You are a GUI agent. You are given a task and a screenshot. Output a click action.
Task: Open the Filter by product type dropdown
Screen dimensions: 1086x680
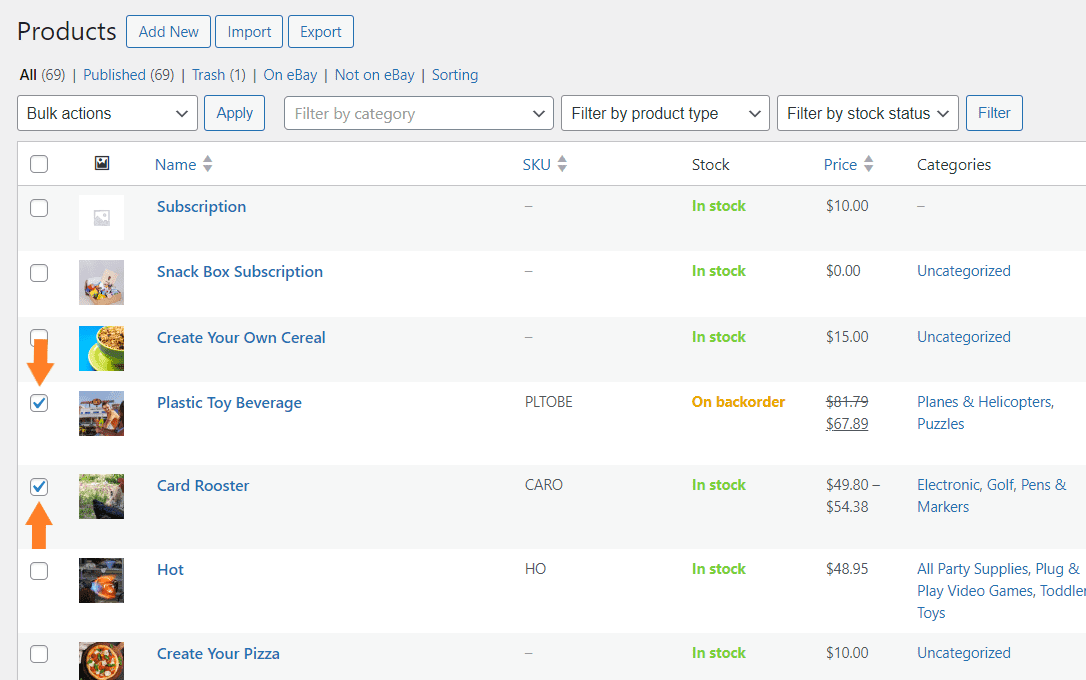[664, 113]
